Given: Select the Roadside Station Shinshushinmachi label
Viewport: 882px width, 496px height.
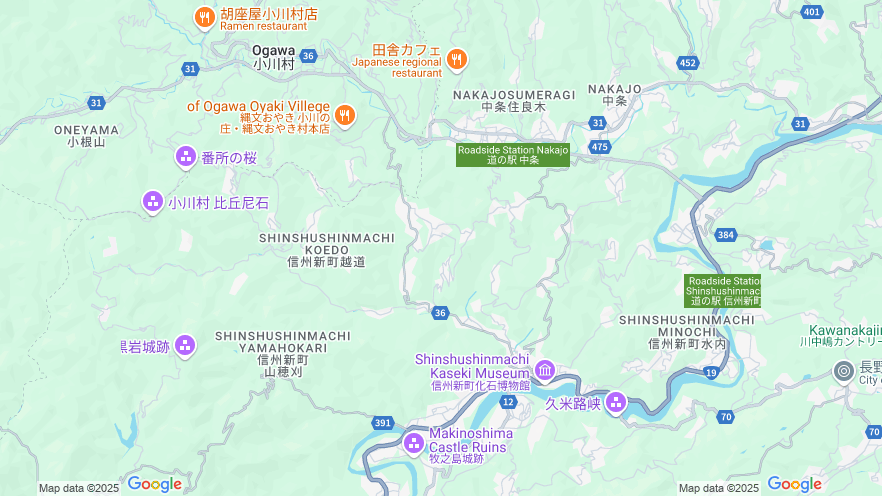Looking at the screenshot, I should [x=722, y=291].
